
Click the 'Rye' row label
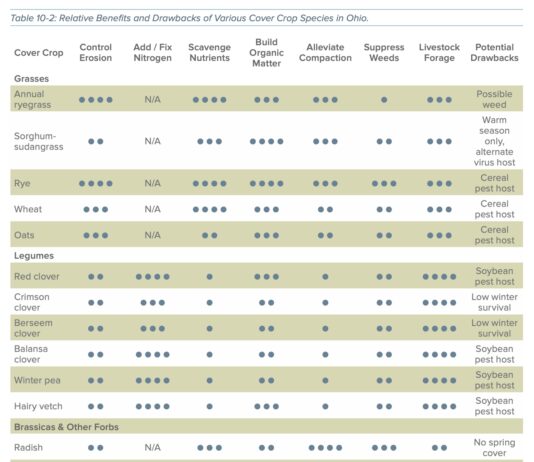click(x=22, y=184)
